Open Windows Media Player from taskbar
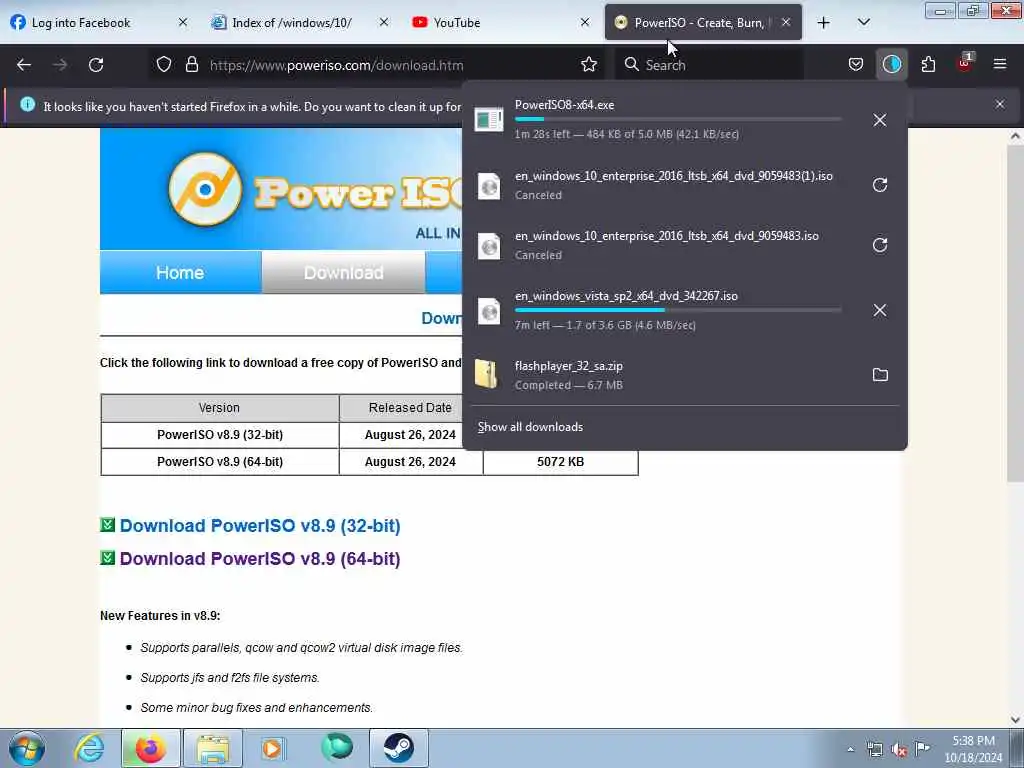1024x768 pixels. click(273, 748)
